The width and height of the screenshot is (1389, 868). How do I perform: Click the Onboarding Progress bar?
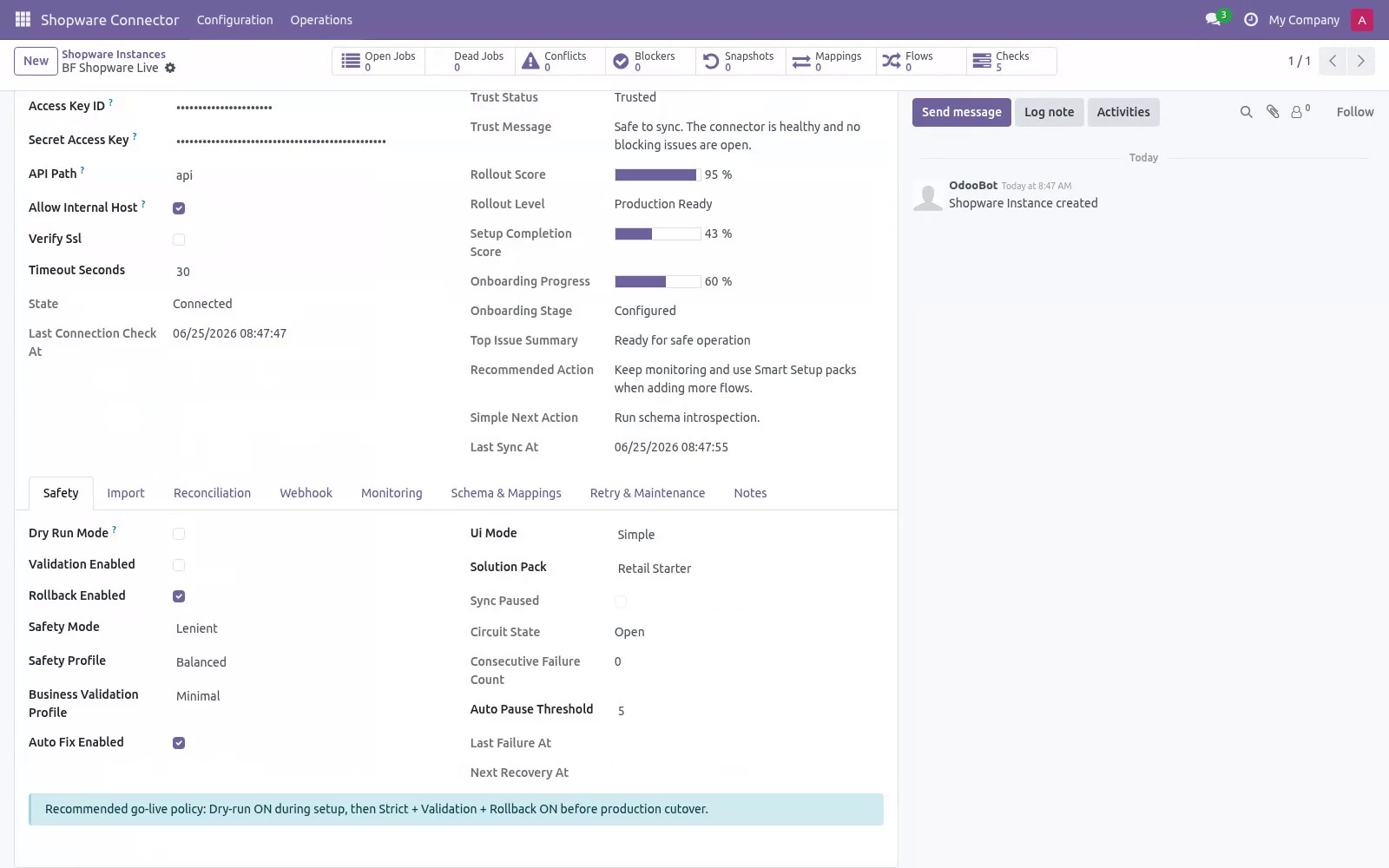[657, 281]
